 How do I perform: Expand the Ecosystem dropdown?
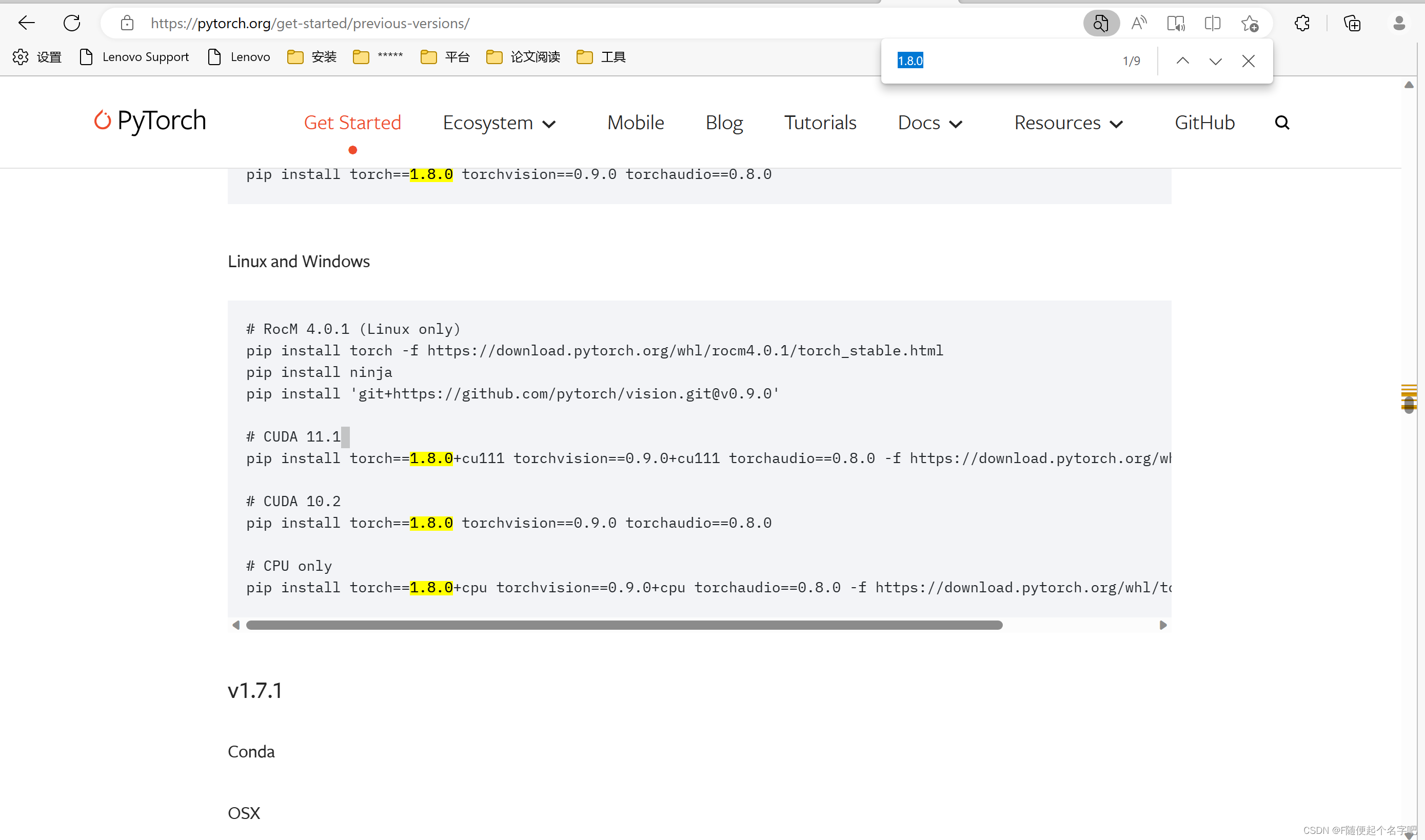point(499,123)
